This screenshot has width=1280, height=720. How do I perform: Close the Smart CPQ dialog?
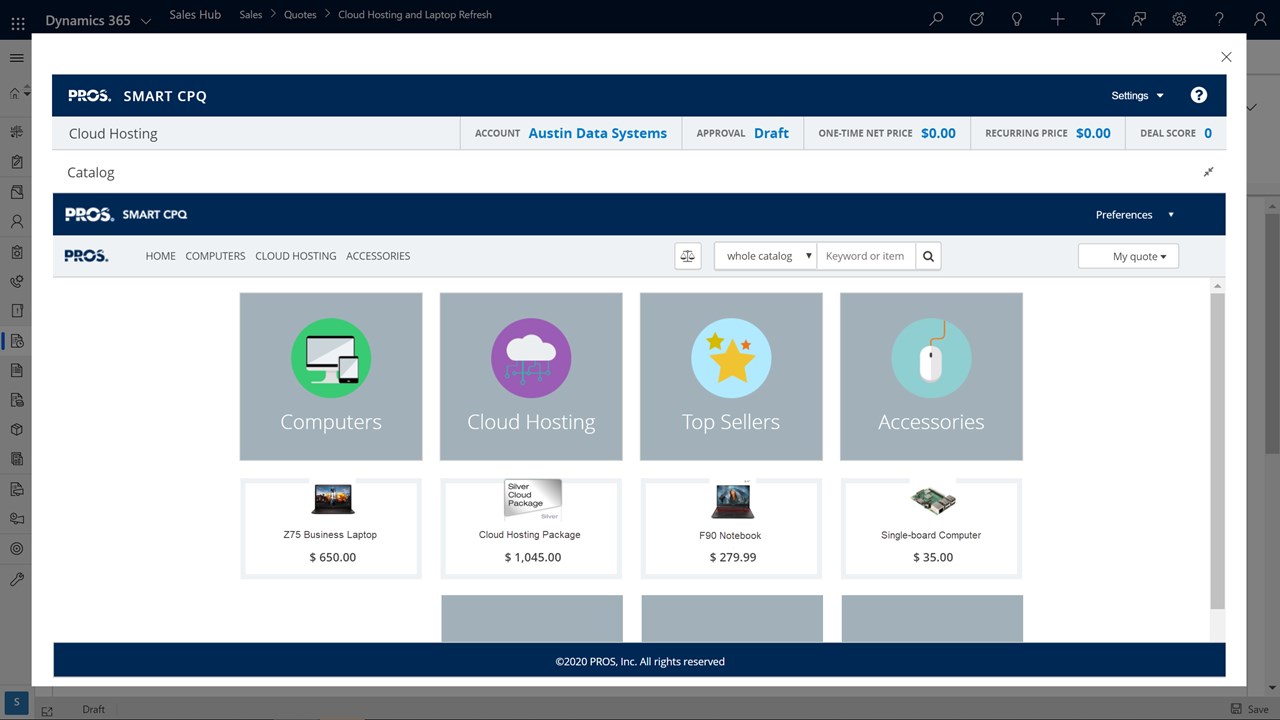(x=1226, y=57)
